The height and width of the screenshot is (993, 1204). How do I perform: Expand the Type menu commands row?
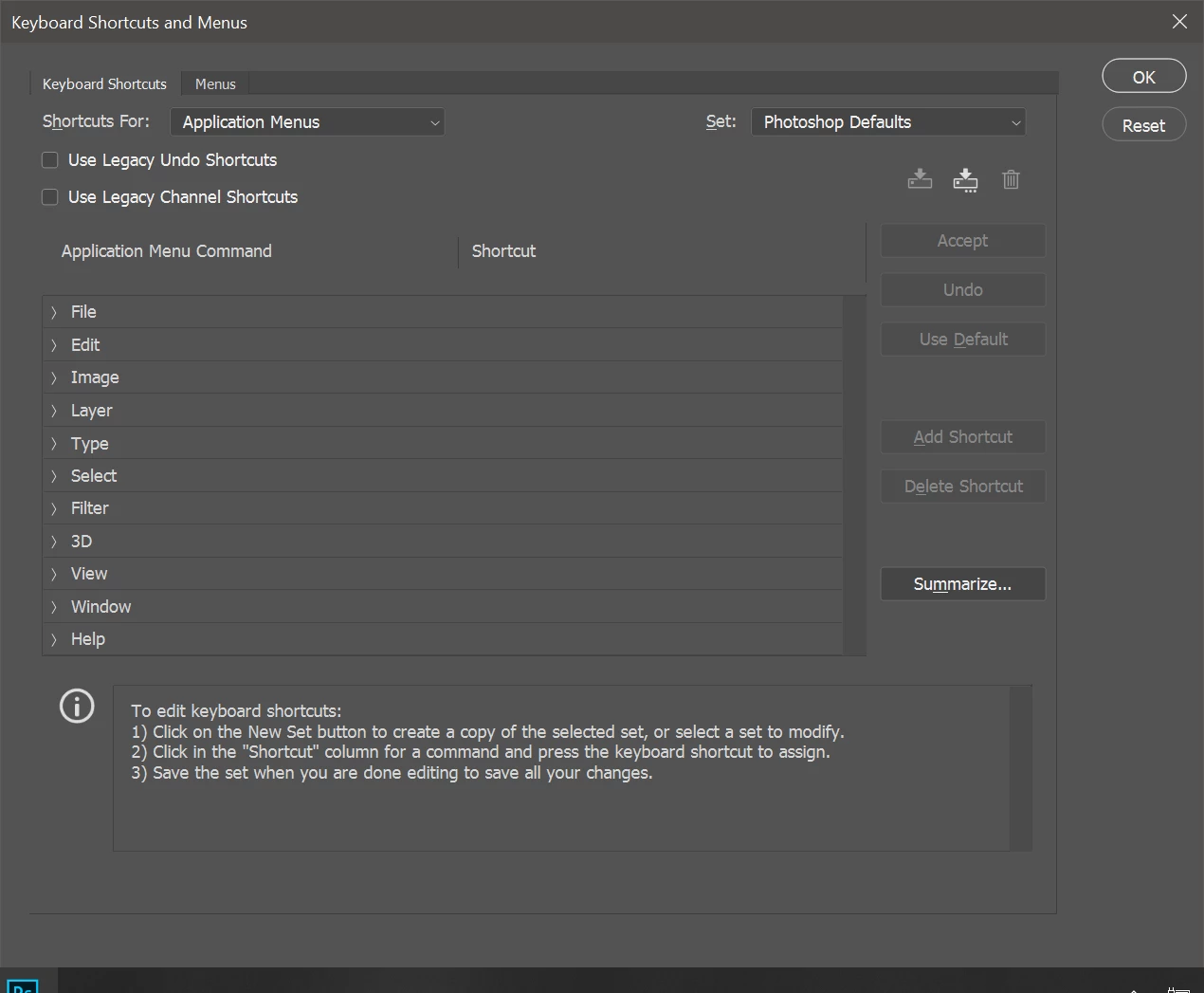pos(442,443)
